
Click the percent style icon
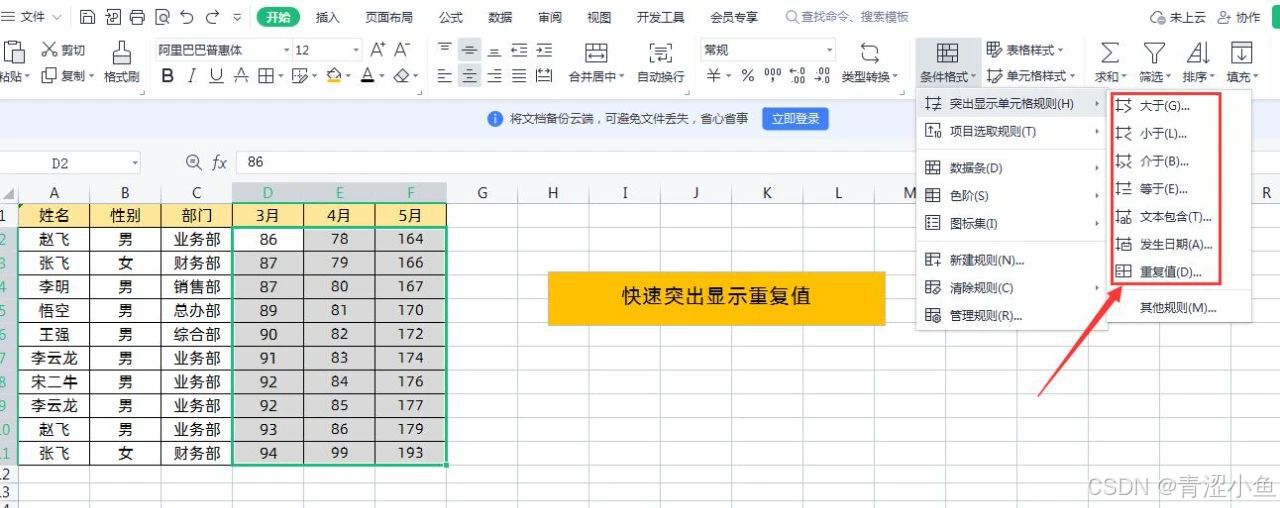click(748, 76)
